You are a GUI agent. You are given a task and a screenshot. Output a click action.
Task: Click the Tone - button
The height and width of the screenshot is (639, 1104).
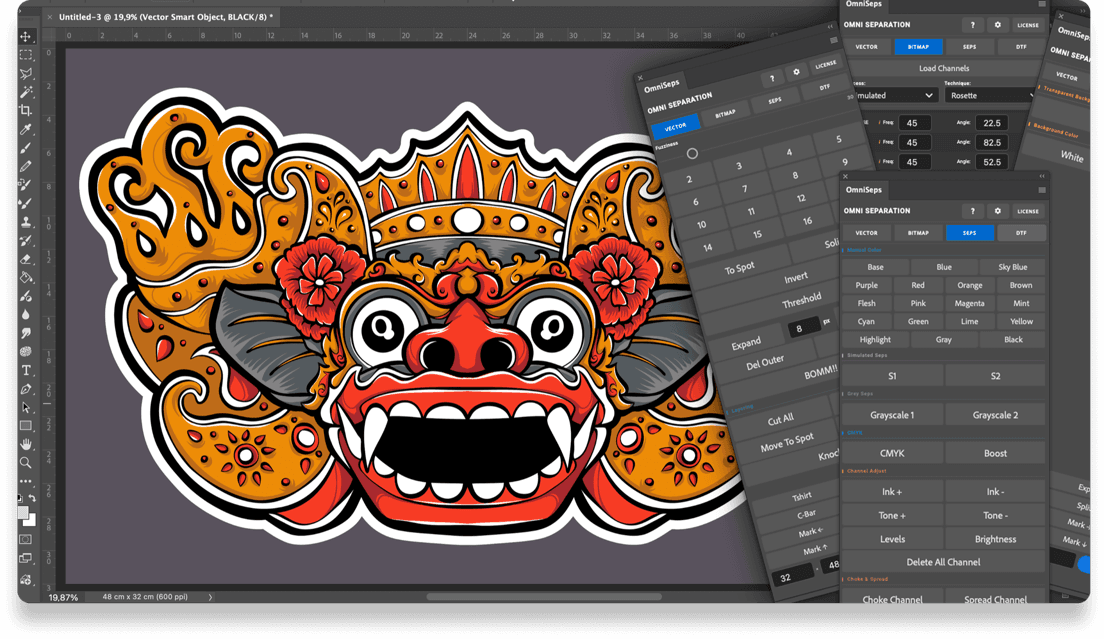point(995,515)
